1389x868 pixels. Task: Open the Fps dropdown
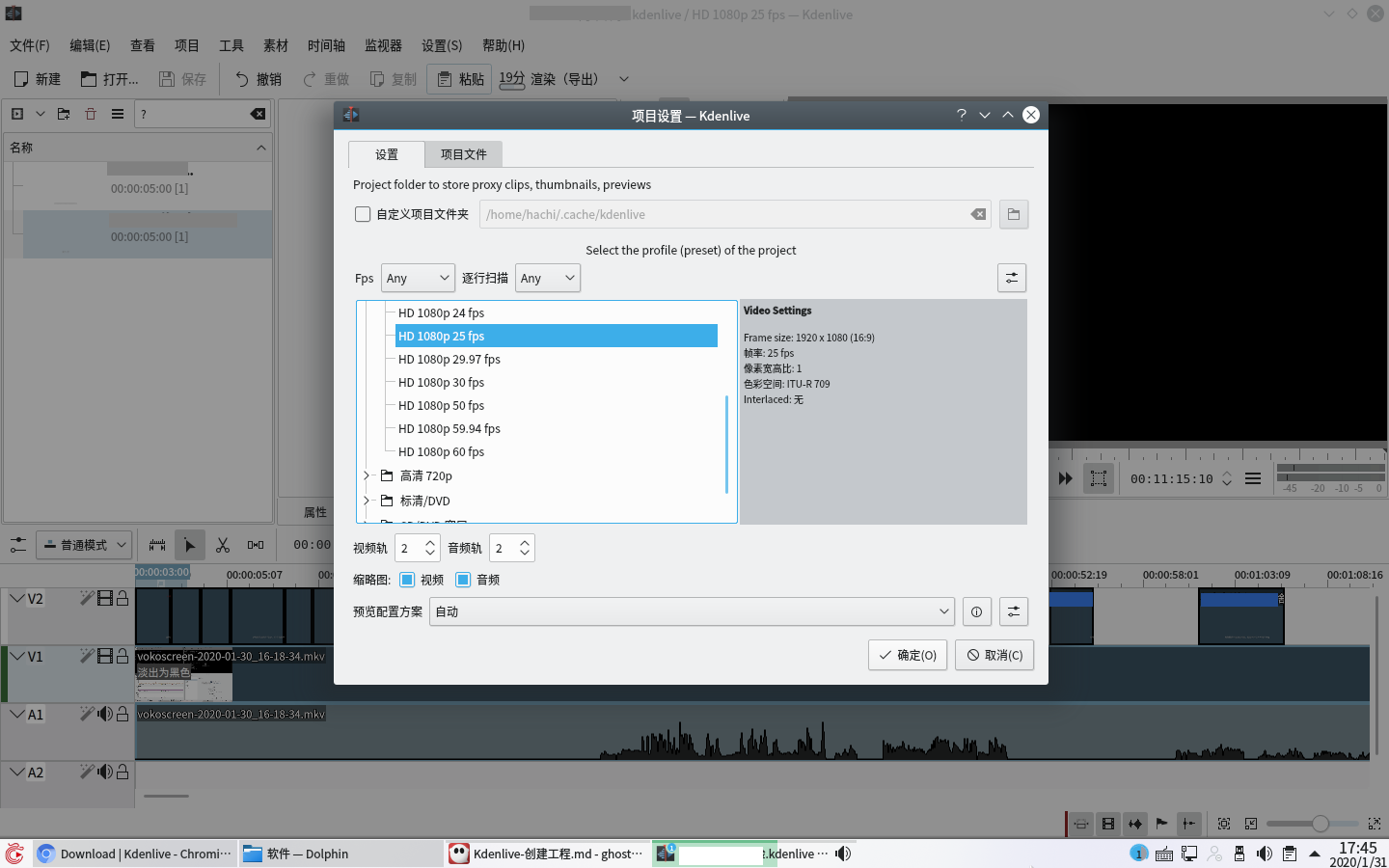pos(418,278)
